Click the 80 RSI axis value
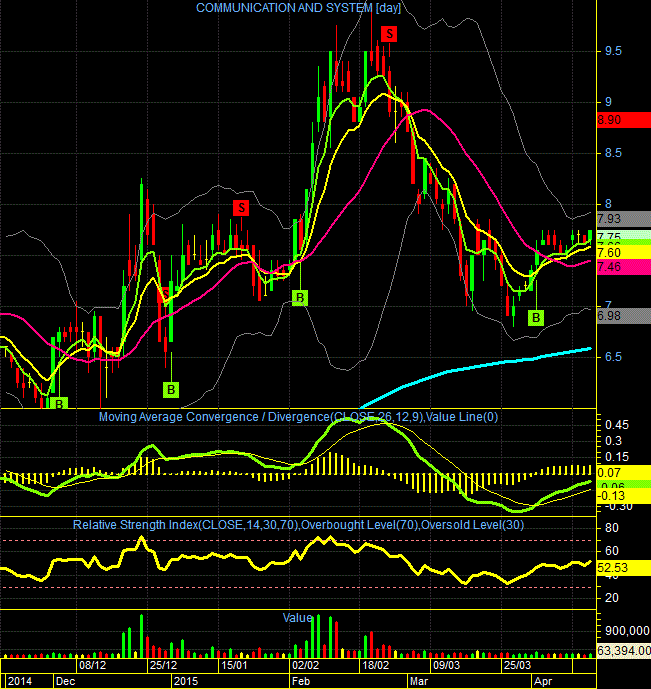 pyautogui.click(x=612, y=528)
